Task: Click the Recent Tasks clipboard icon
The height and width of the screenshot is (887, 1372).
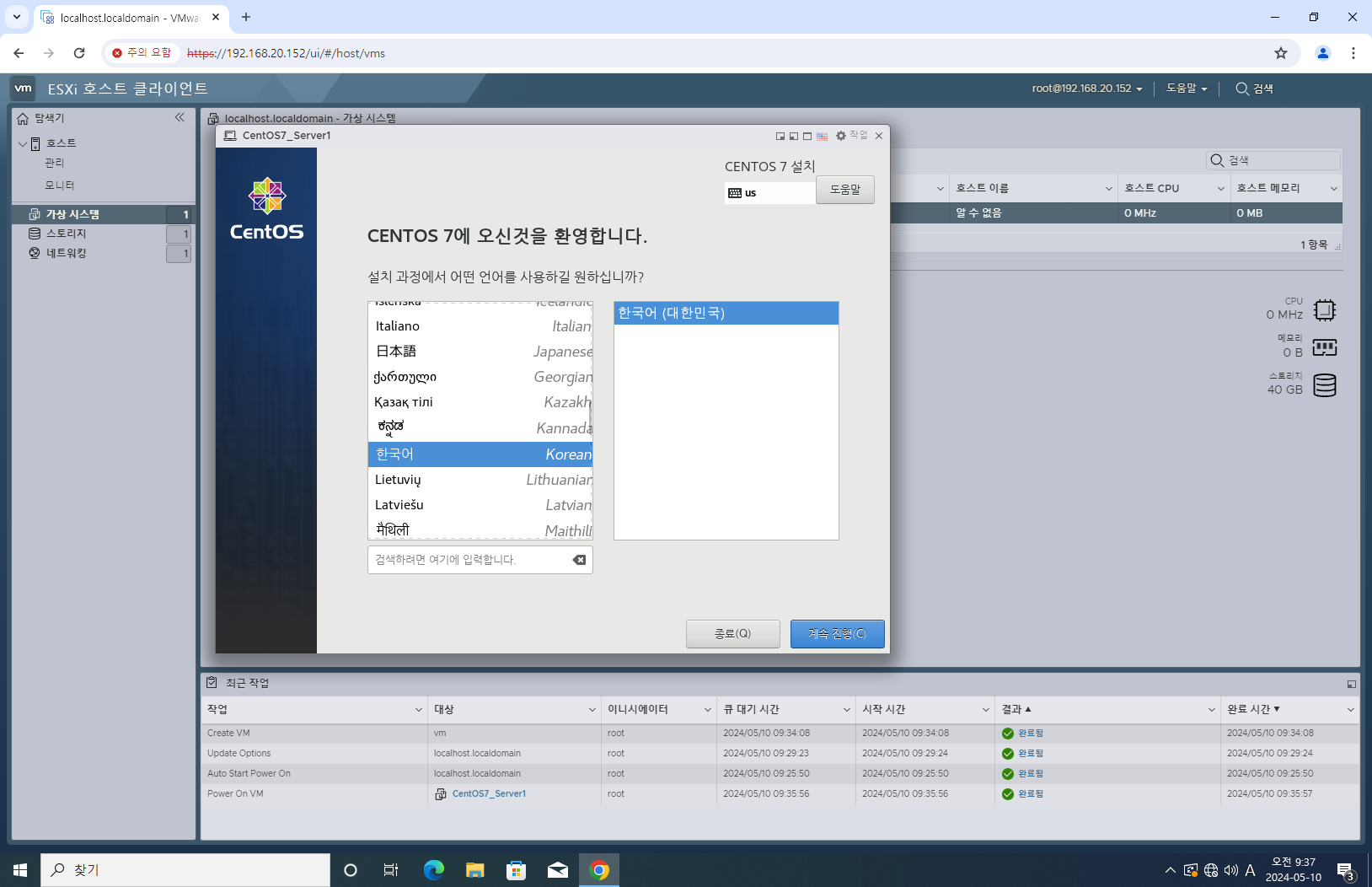Action: [212, 682]
